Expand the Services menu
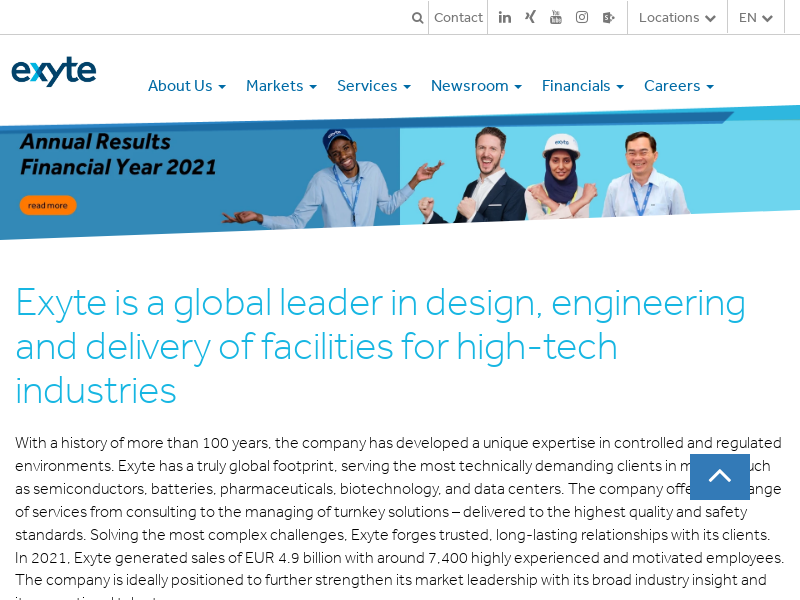This screenshot has height=600, width=800. [x=373, y=86]
